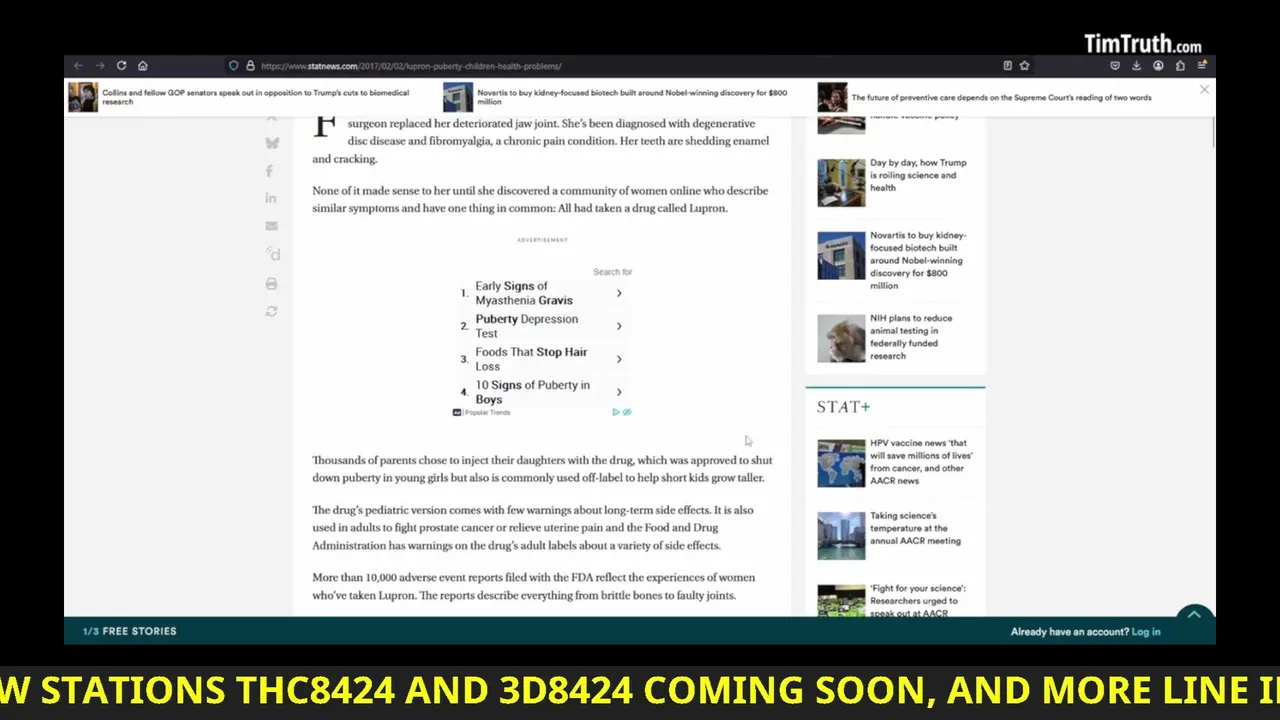Jump back to top with the arrow button

tap(1194, 616)
